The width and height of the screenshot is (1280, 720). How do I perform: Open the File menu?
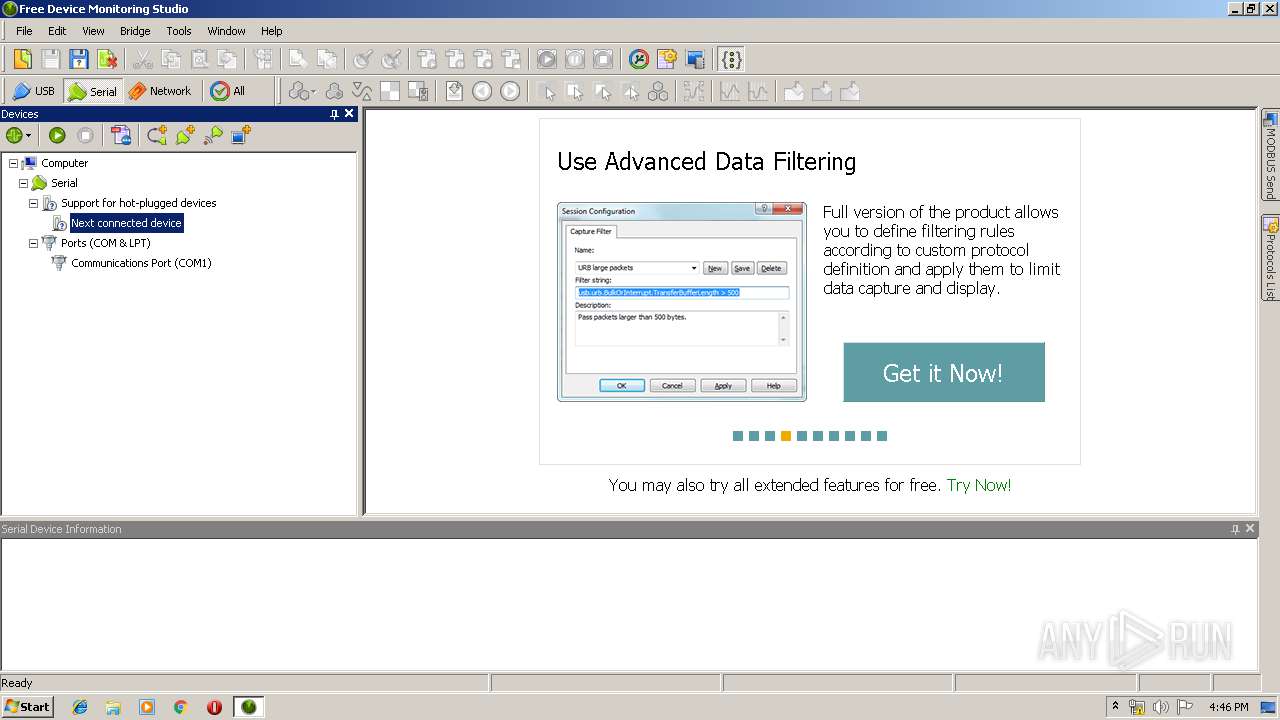[x=24, y=31]
